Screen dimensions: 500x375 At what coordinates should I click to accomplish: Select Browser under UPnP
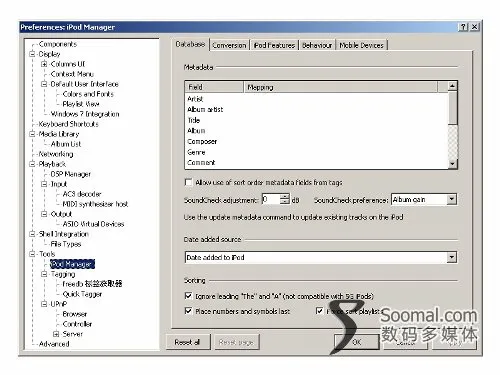(75, 314)
